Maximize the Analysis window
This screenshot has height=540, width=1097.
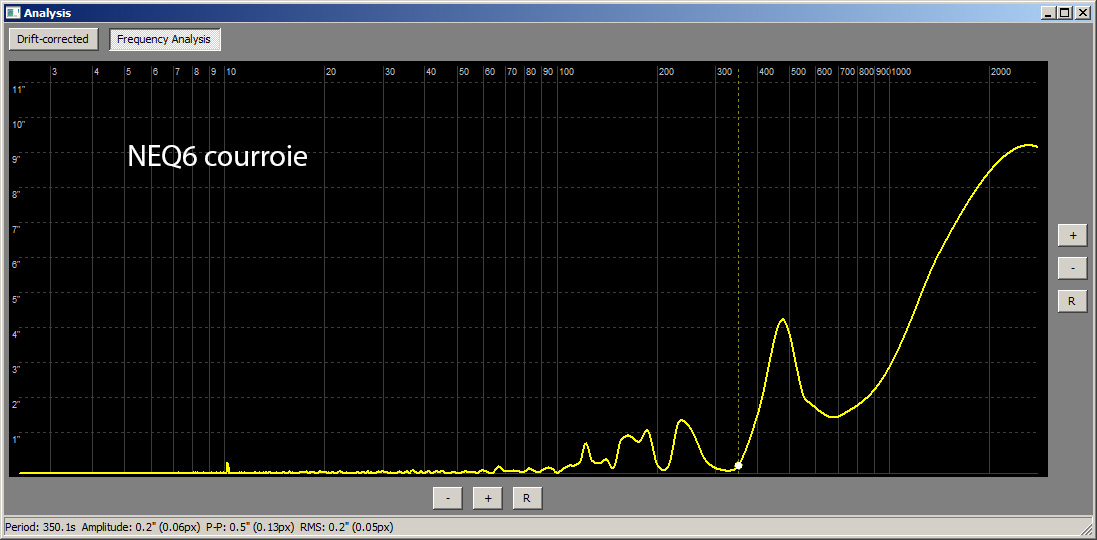pos(1063,13)
